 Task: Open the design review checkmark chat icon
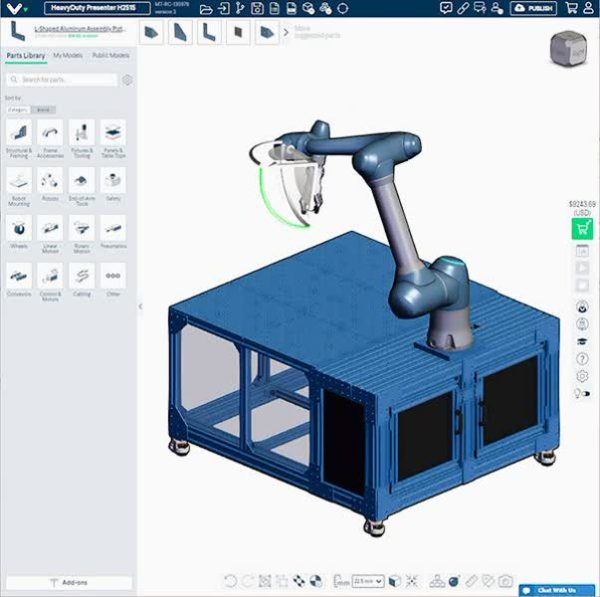click(446, 8)
